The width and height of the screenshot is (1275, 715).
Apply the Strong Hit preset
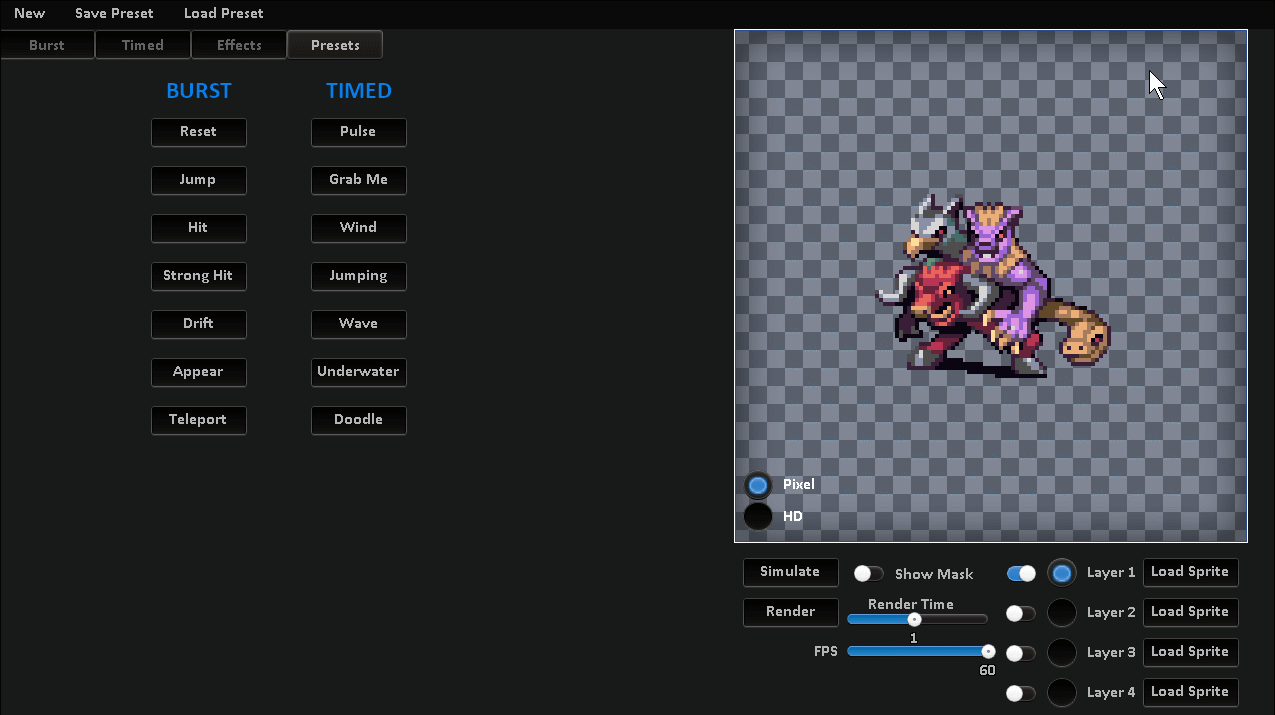tap(198, 276)
